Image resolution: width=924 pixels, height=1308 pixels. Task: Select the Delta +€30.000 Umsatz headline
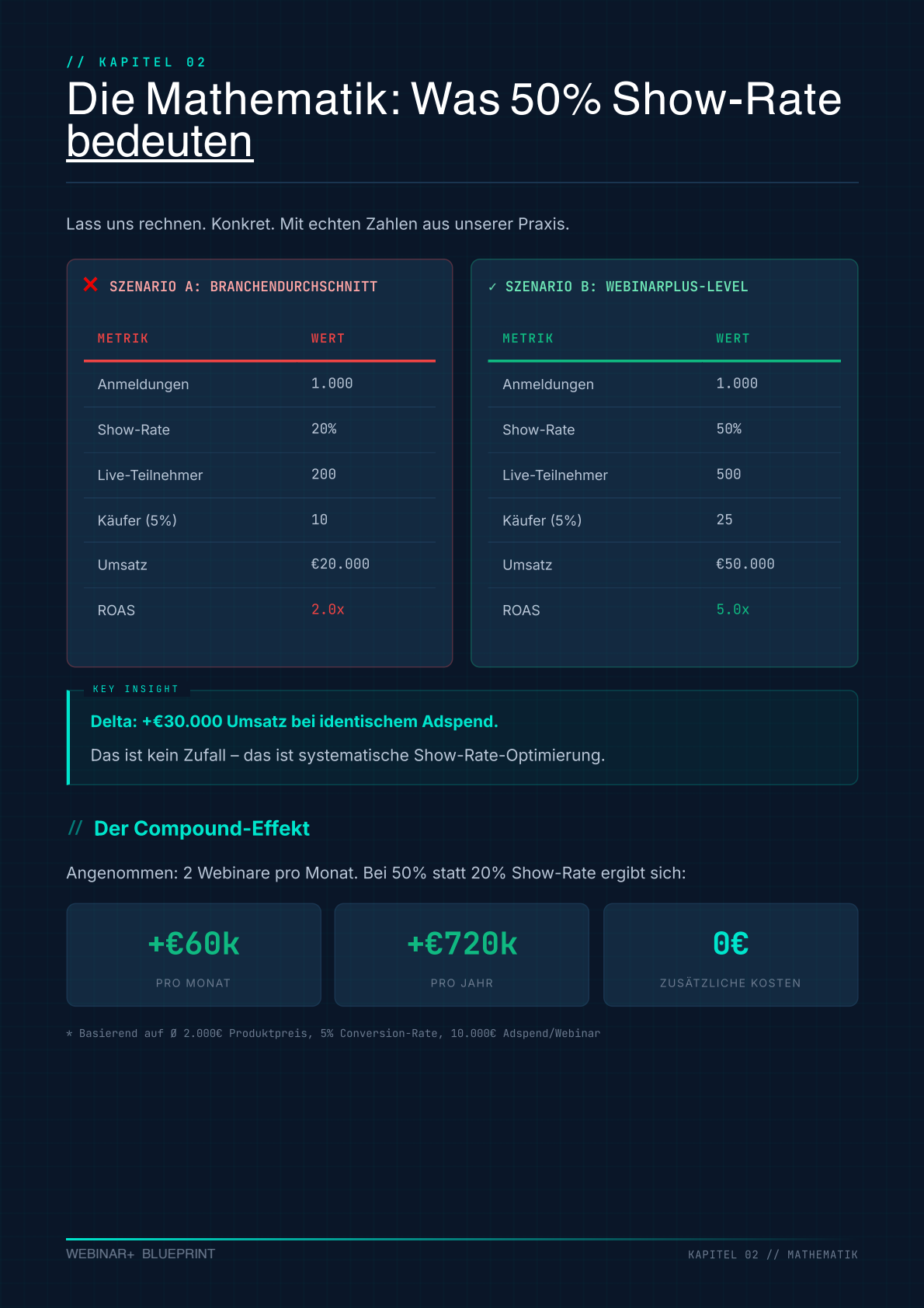[x=294, y=722]
